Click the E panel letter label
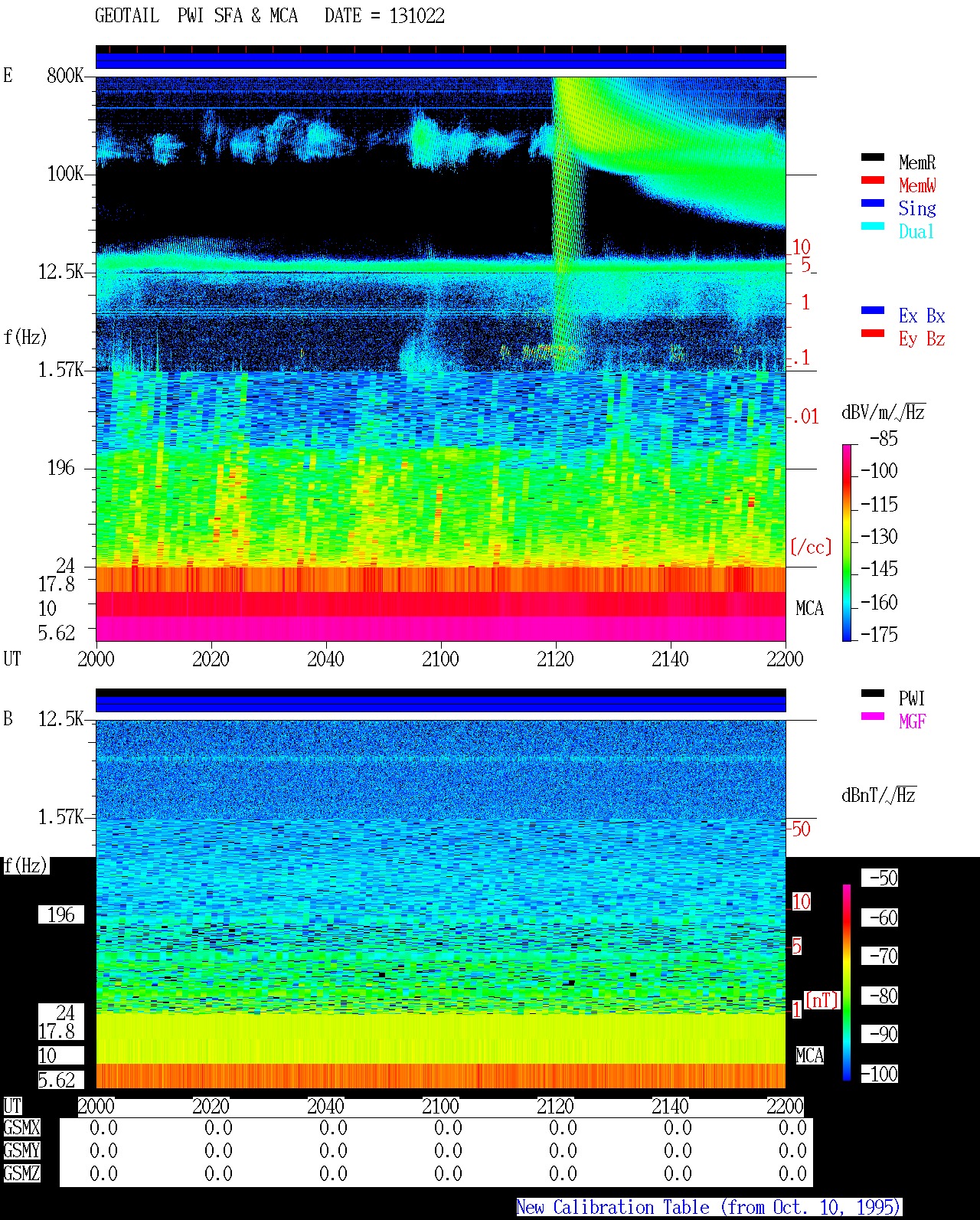This screenshot has height=1220, width=980. tap(8, 75)
